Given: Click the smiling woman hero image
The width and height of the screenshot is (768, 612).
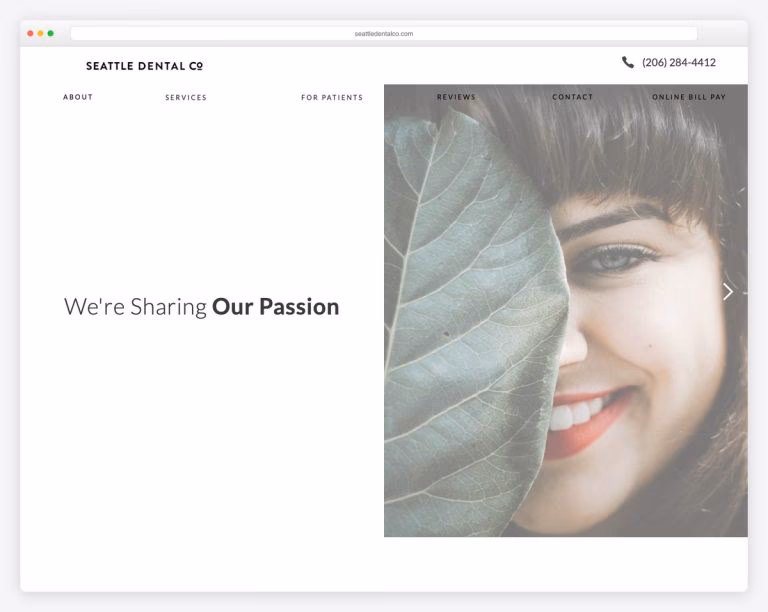Looking at the screenshot, I should 566,310.
